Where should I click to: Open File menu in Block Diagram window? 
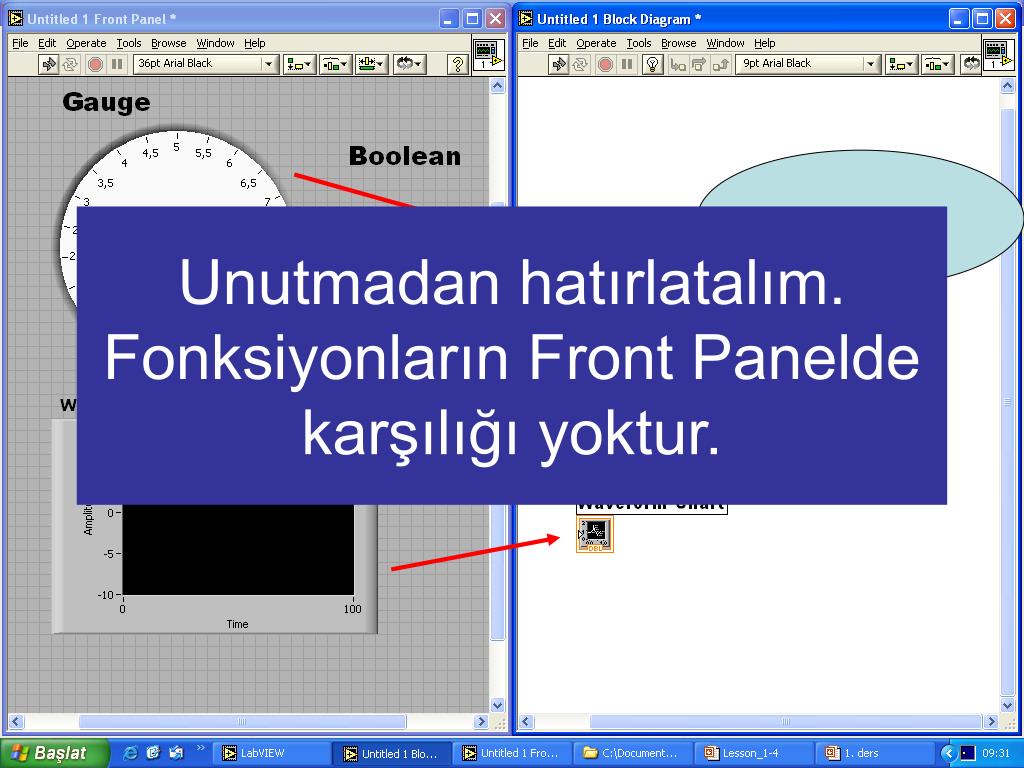point(530,43)
